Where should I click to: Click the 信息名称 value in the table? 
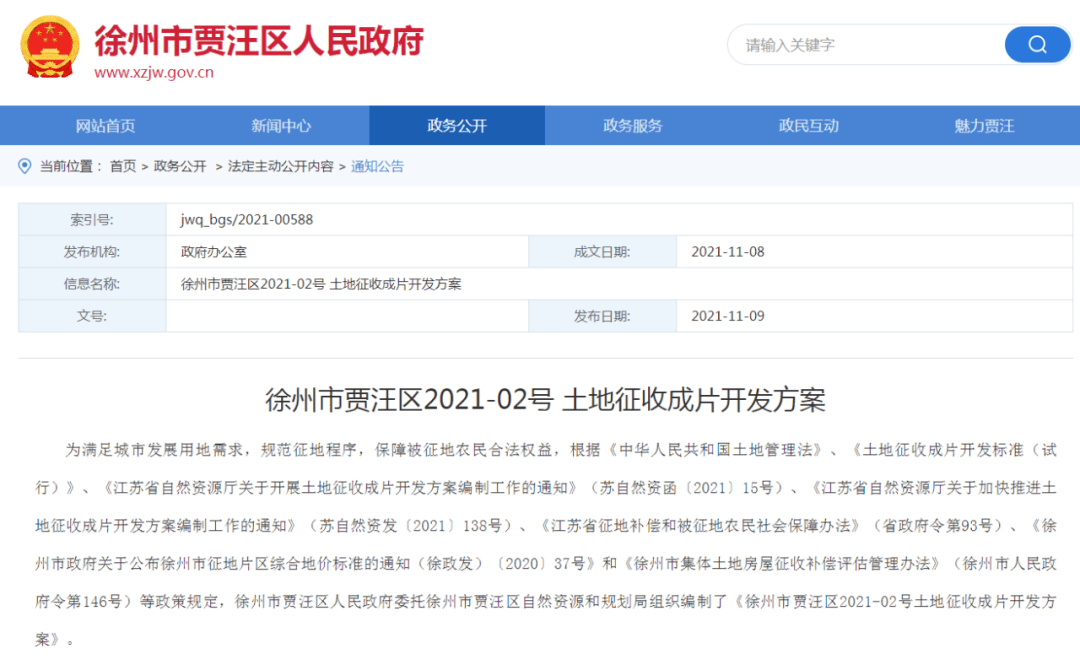coord(321,284)
